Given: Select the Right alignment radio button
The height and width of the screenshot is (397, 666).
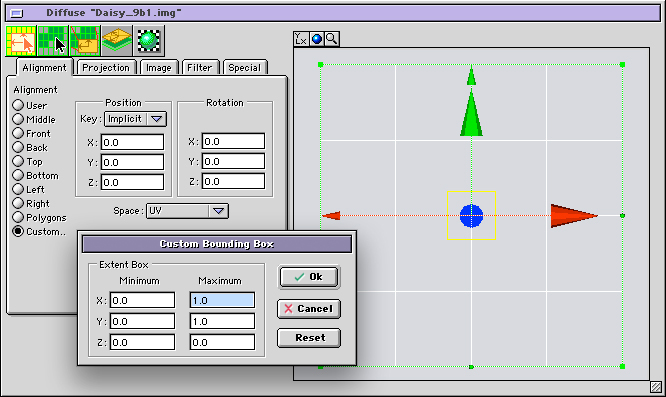Looking at the screenshot, I should coord(18,203).
